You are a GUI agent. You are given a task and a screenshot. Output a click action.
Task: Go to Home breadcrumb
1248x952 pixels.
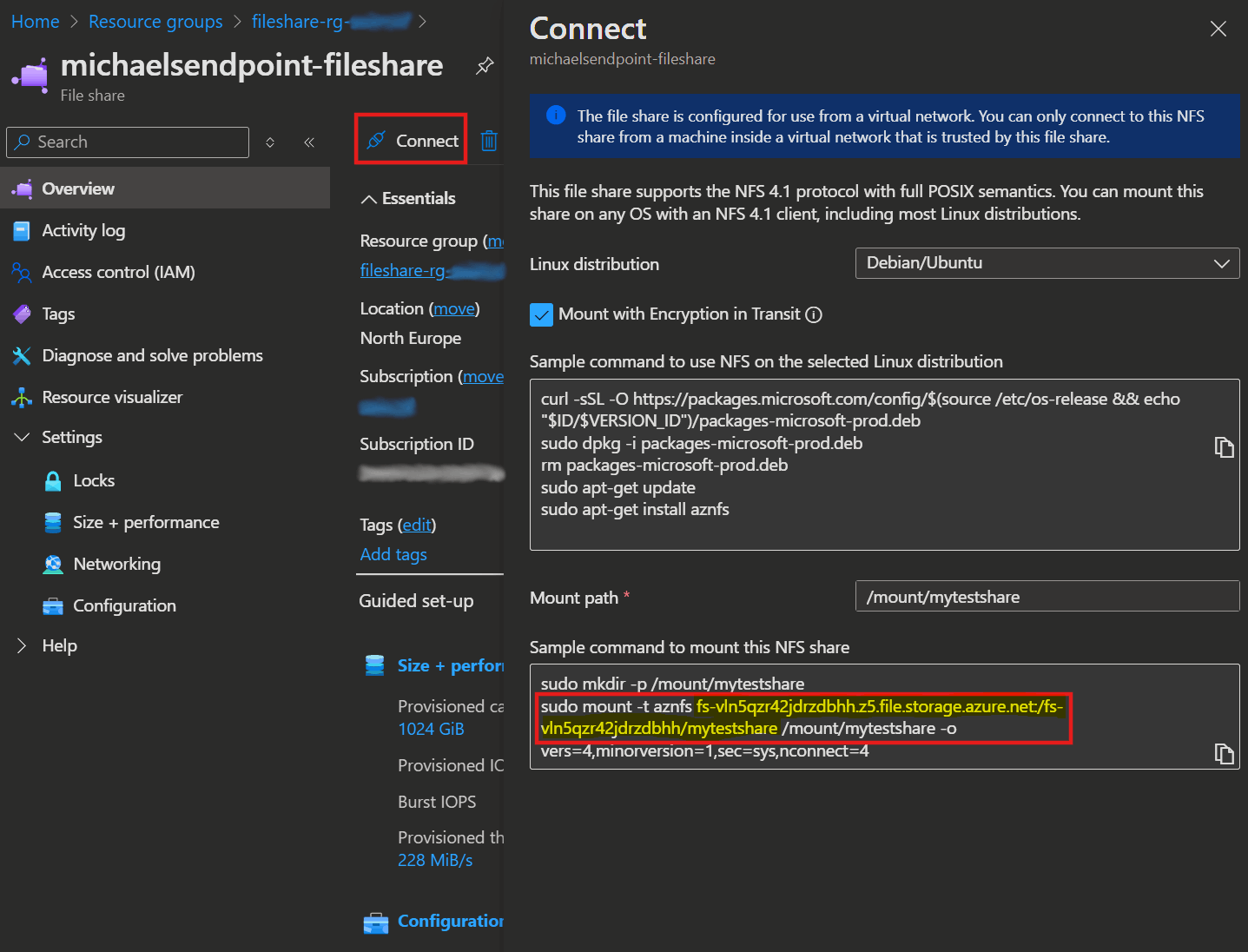pos(36,22)
